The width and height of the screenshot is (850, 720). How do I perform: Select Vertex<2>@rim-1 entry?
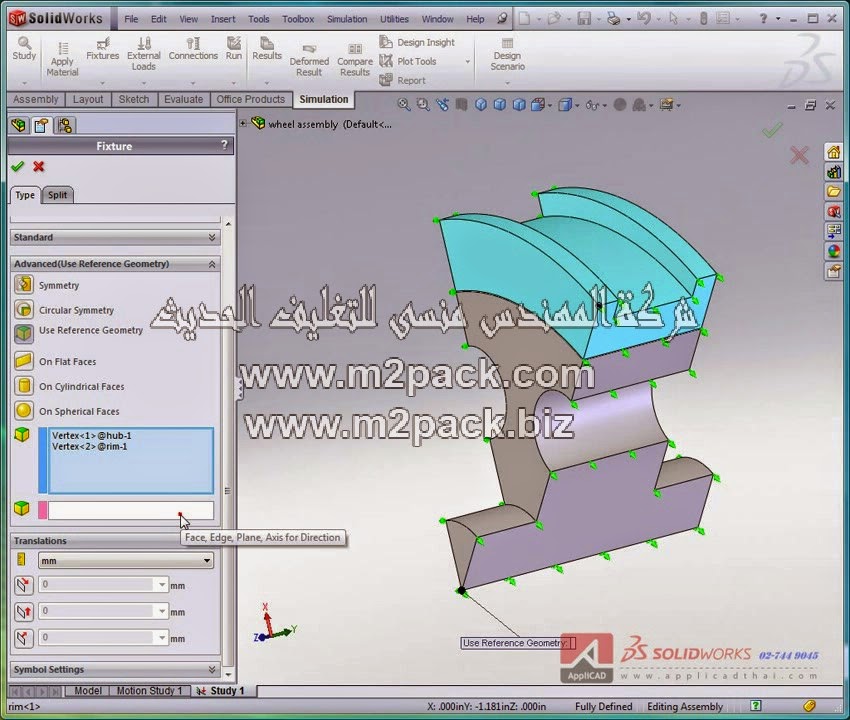tap(89, 446)
